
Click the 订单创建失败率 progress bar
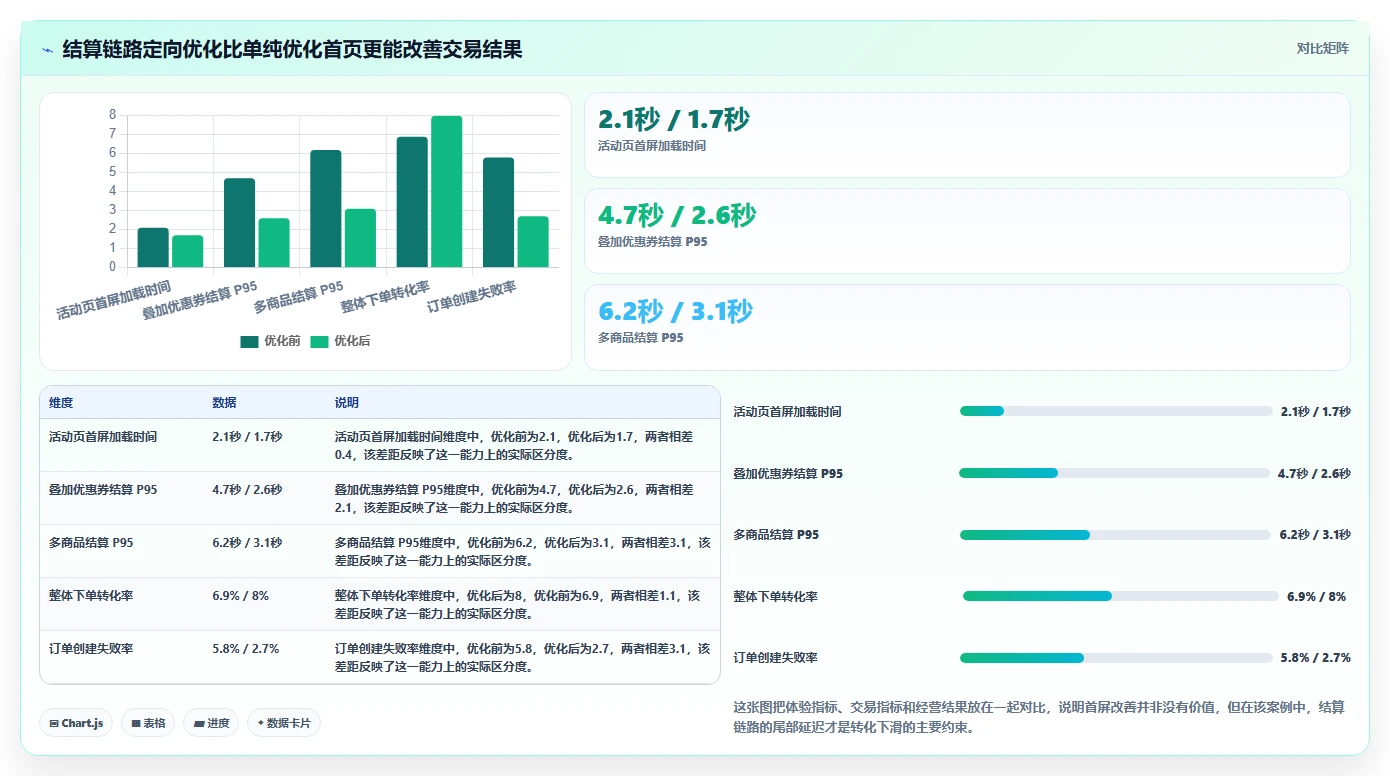coord(1117,658)
